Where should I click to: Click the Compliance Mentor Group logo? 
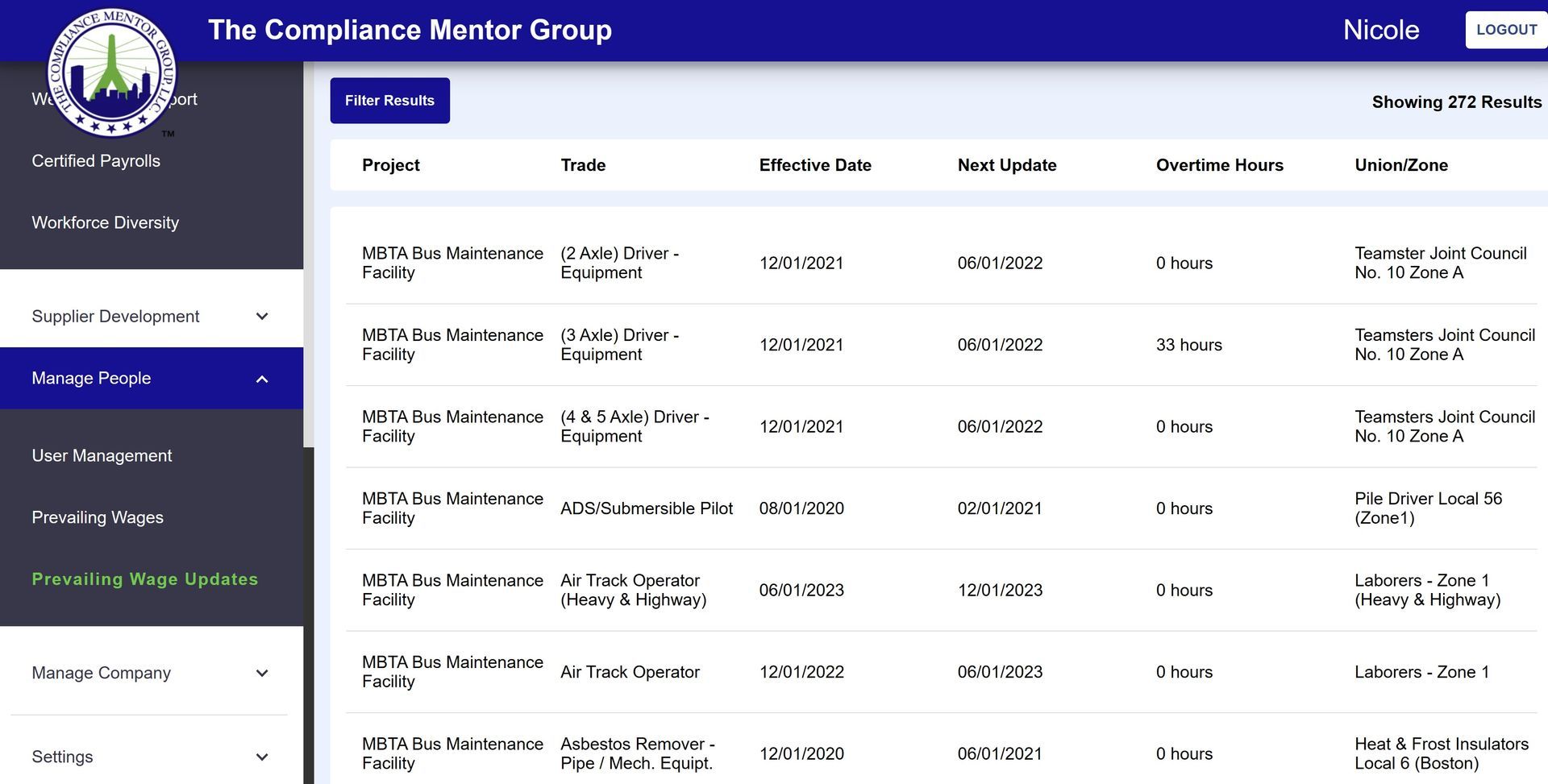point(112,73)
